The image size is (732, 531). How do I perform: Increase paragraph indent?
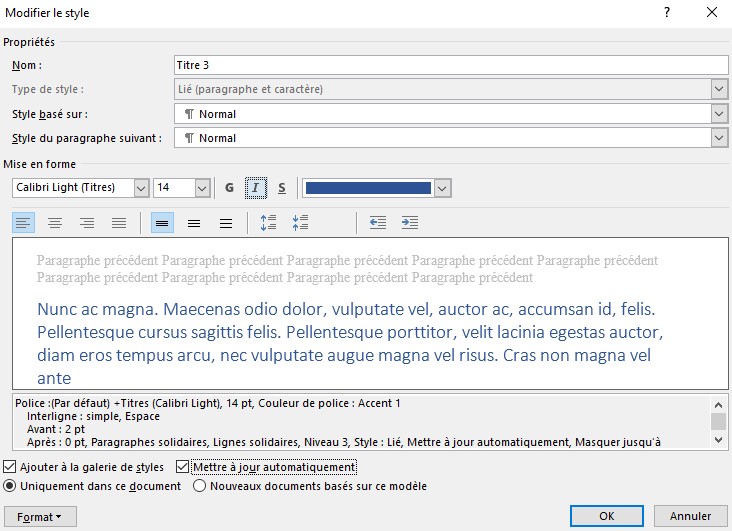point(409,223)
